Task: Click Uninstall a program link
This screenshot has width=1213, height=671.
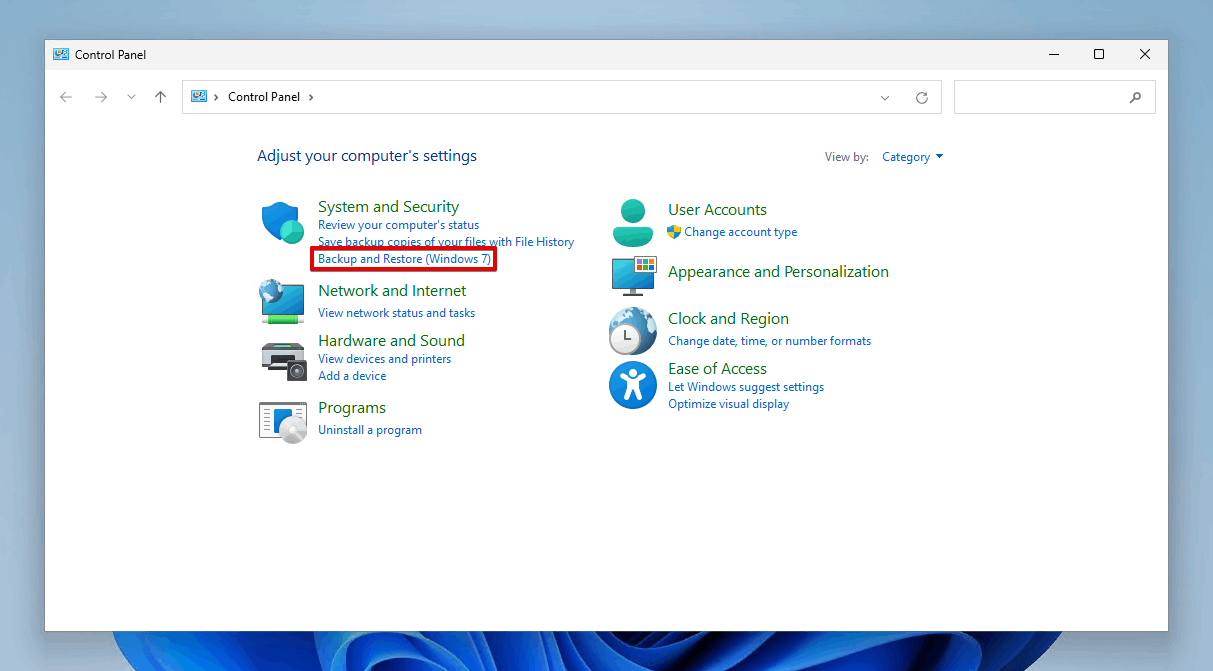Action: tap(370, 430)
